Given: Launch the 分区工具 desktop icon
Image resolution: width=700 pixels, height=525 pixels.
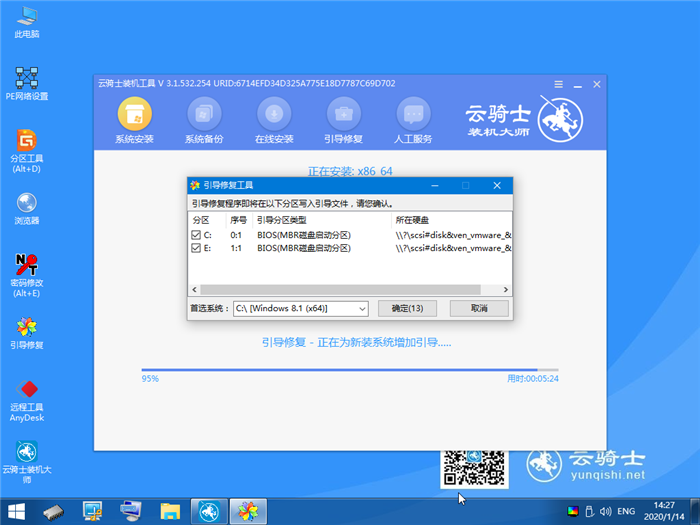Looking at the screenshot, I should [27, 141].
